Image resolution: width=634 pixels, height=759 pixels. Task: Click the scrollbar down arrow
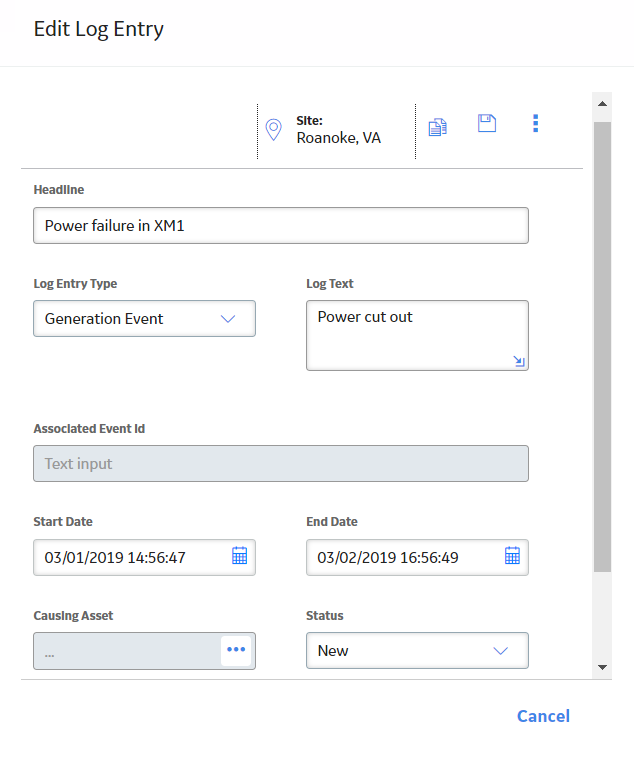(x=603, y=668)
